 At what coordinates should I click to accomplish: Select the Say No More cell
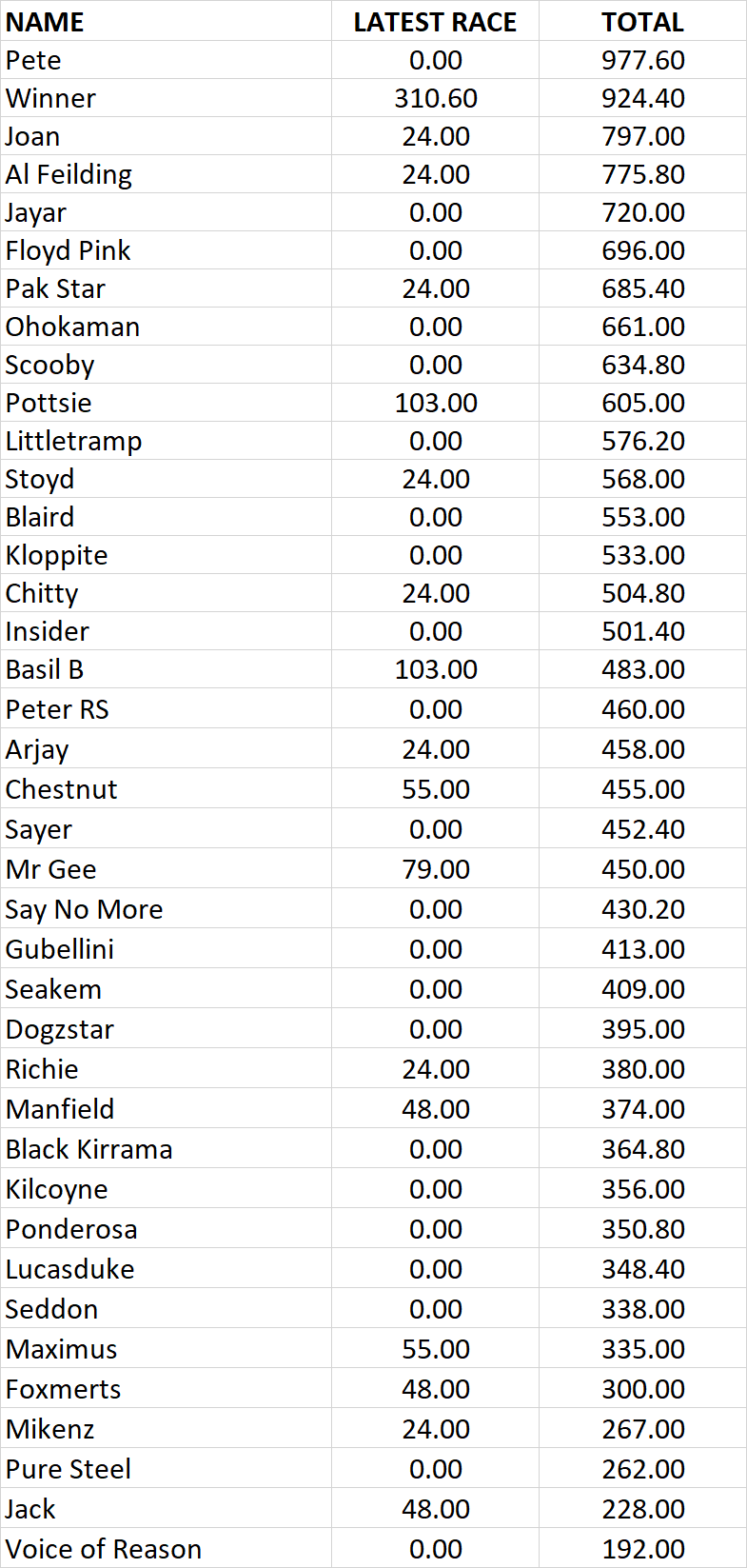(x=166, y=909)
